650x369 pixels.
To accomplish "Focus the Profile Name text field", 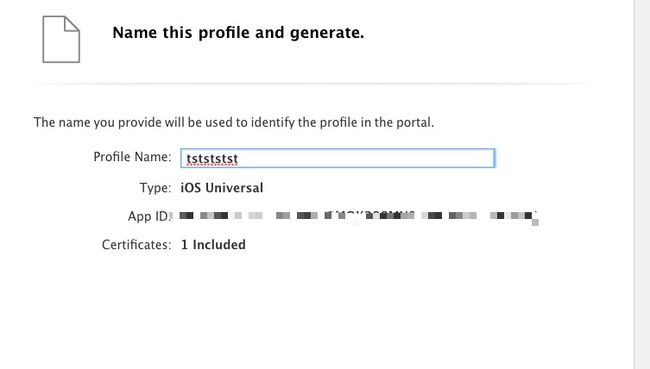I will click(338, 158).
